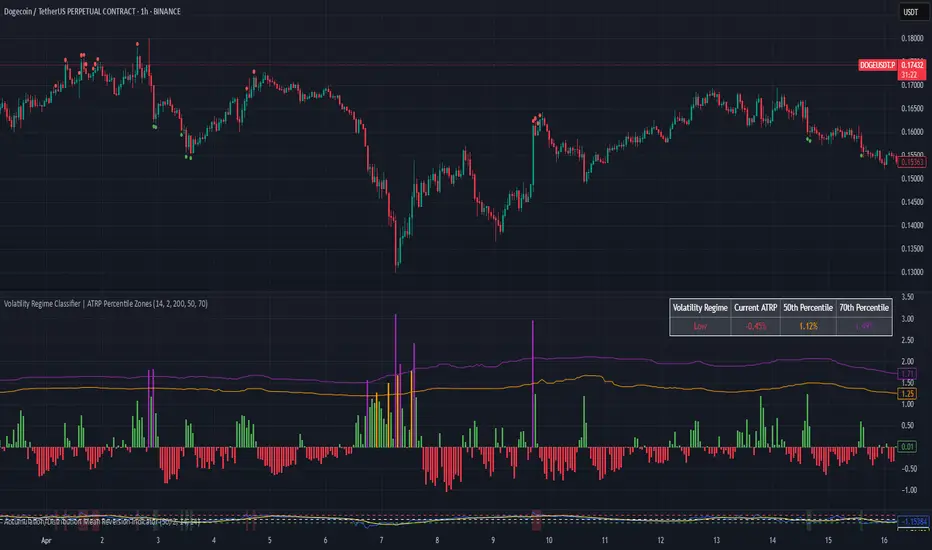This screenshot has width=932, height=550.
Task: Click the 0.17000 price axis label
Action: tap(912, 86)
